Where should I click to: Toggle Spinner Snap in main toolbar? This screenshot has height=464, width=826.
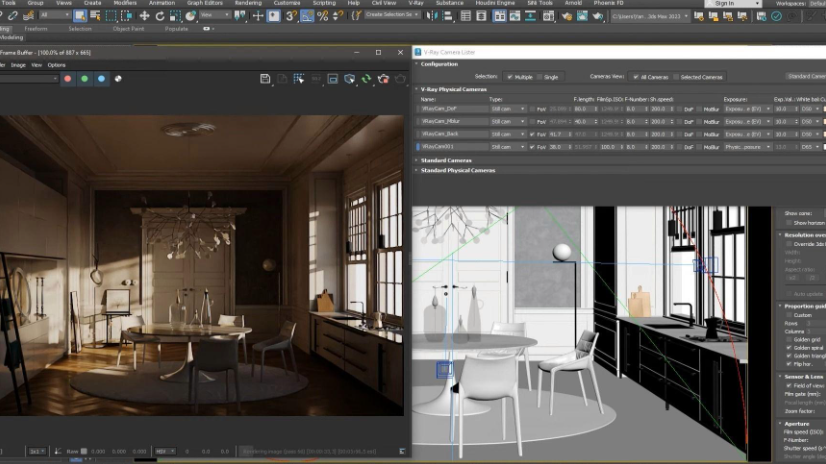[x=338, y=16]
